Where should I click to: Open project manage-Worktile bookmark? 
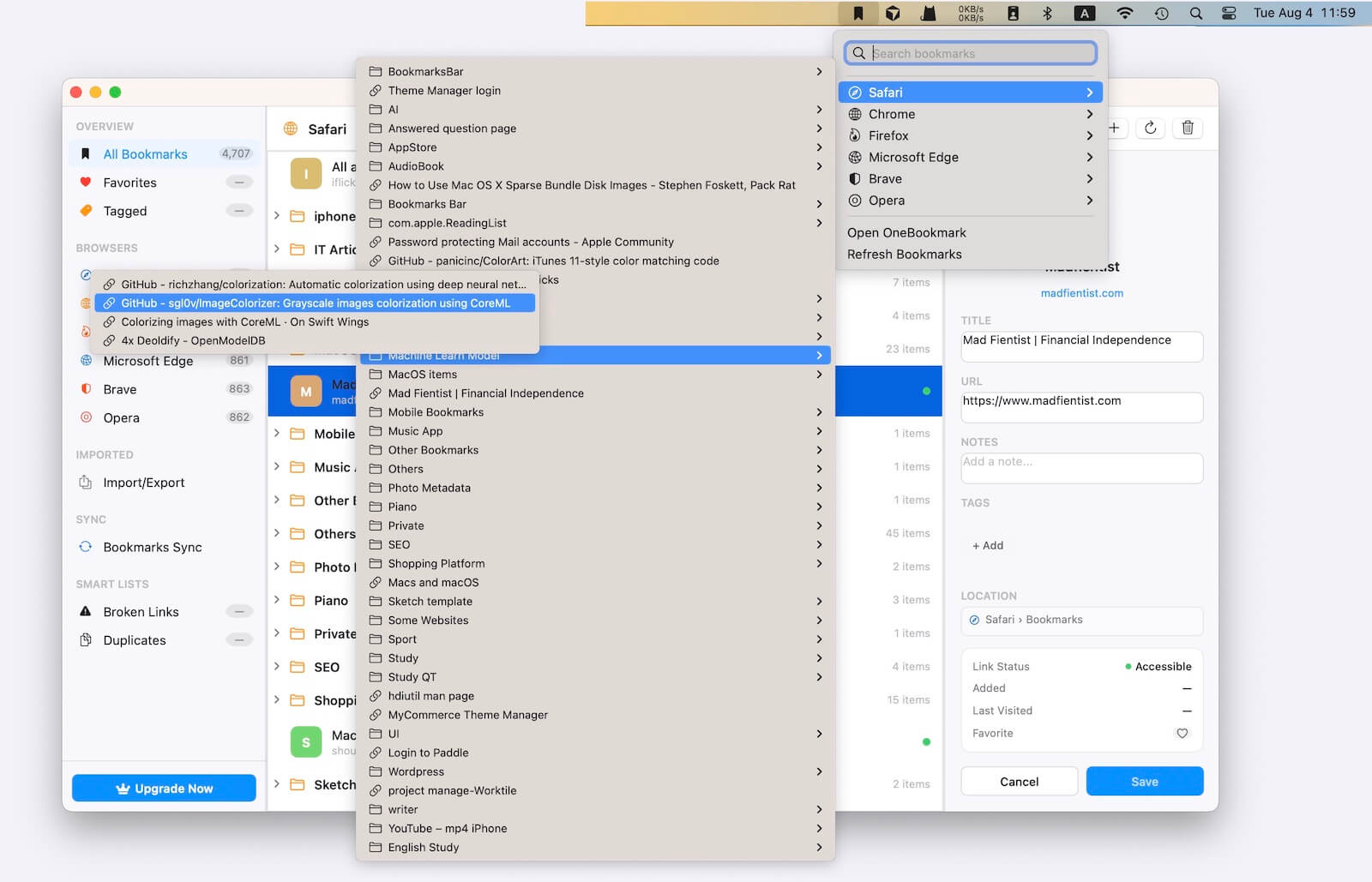[x=595, y=790]
